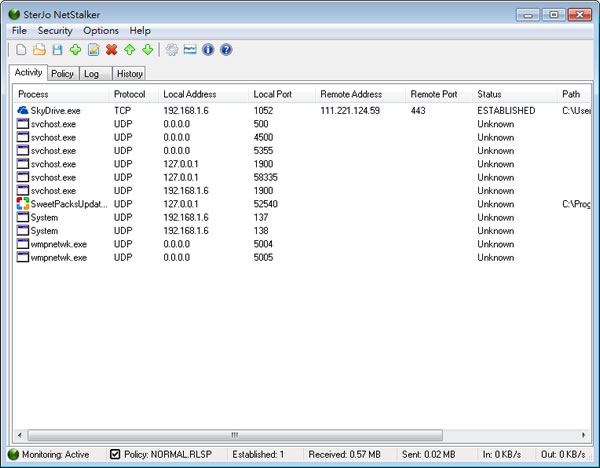Sort by the Remote Address column header
Image resolution: width=600 pixels, height=468 pixels.
(350, 94)
